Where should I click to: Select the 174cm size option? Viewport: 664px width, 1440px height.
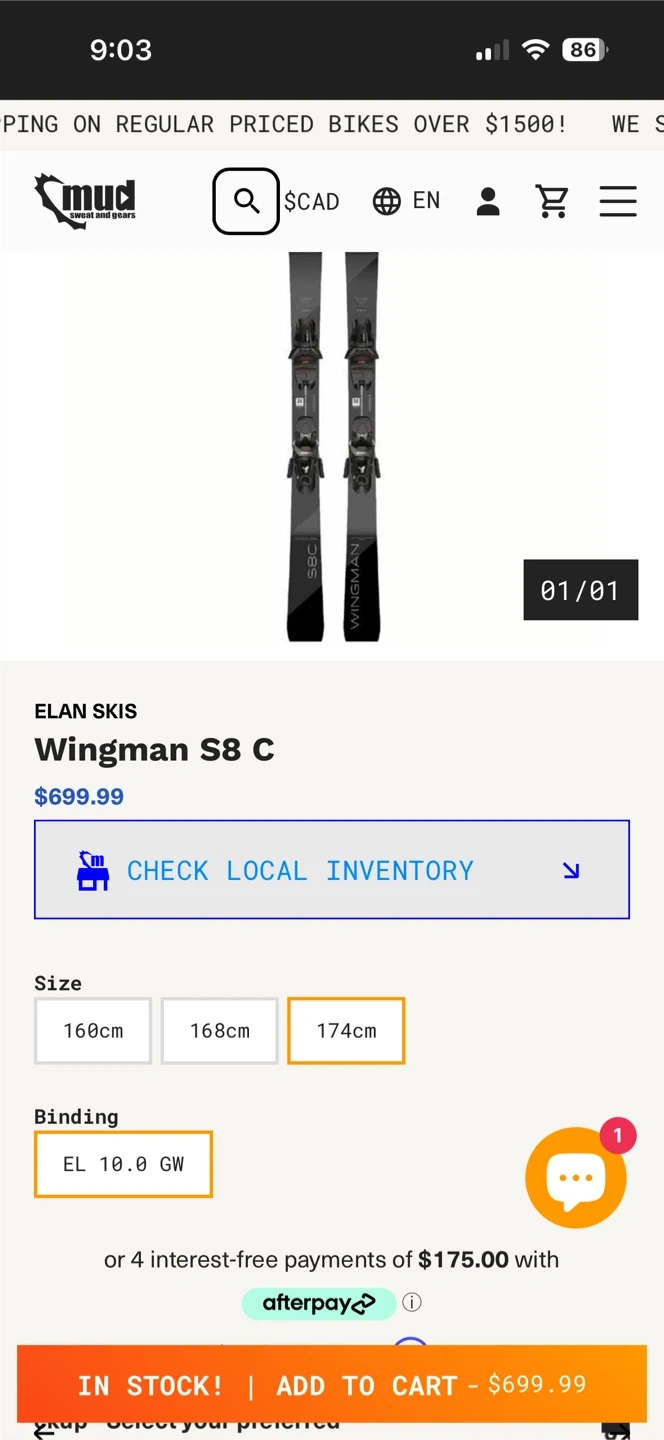click(x=346, y=1030)
